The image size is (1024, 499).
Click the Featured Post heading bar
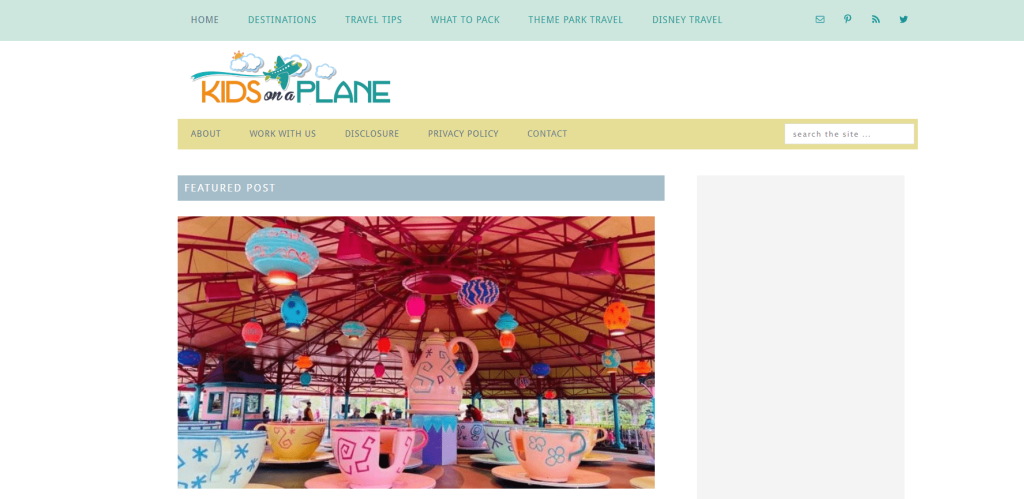tap(421, 188)
